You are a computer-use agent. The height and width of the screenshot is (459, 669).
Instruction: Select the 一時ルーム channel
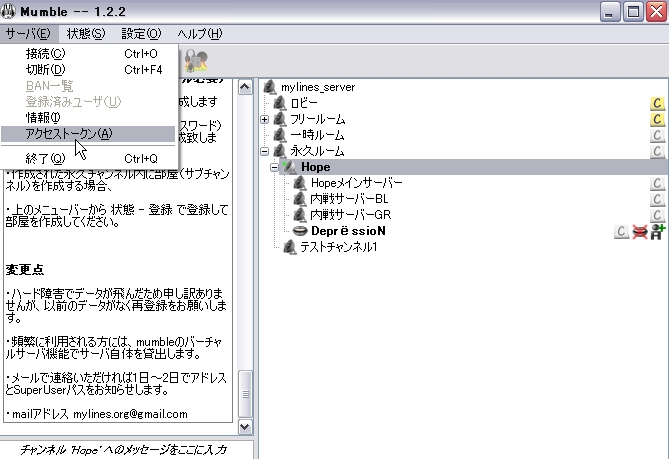pyautogui.click(x=317, y=135)
